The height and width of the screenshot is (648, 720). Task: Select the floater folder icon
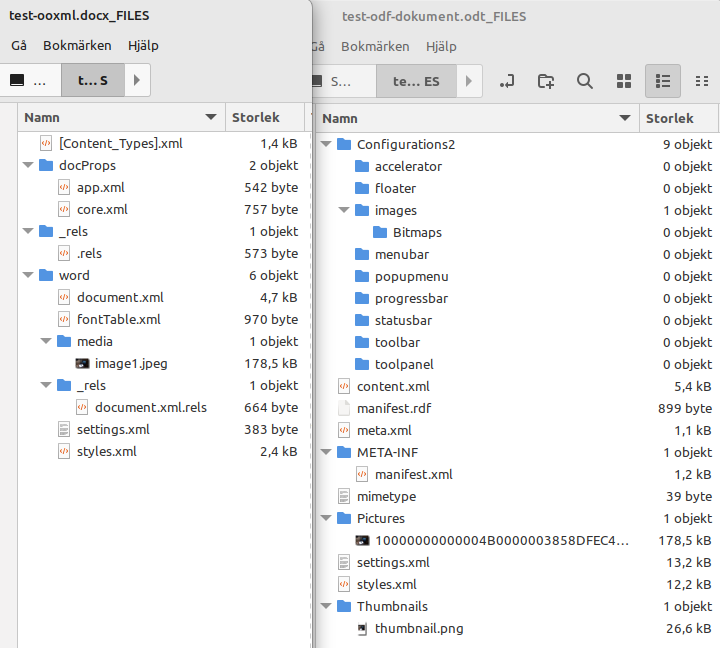(x=362, y=188)
